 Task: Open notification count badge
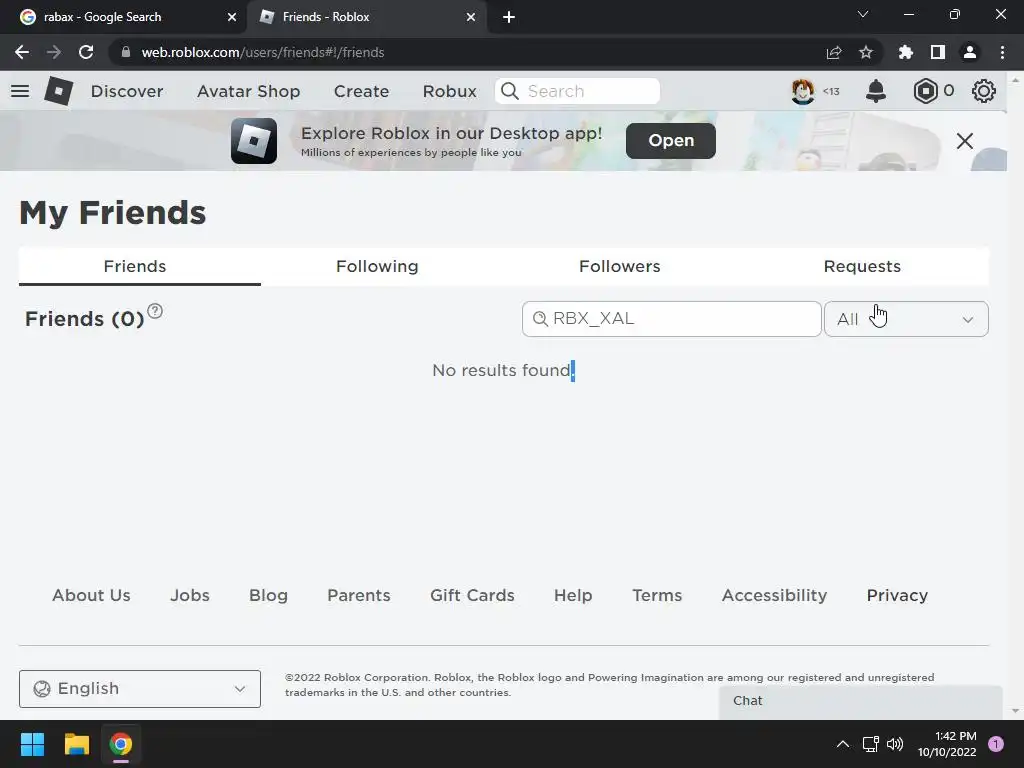coord(996,744)
